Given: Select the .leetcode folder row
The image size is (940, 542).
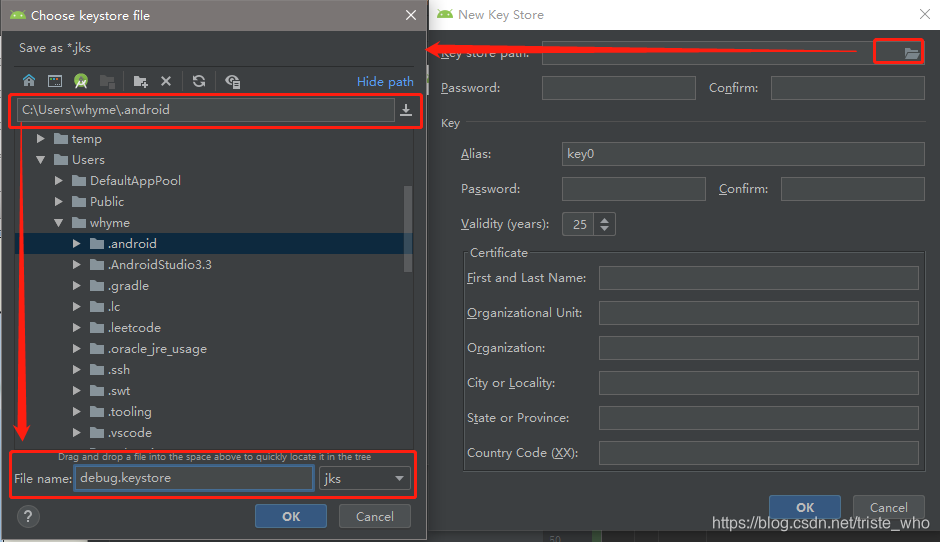Looking at the screenshot, I should tap(213, 327).
